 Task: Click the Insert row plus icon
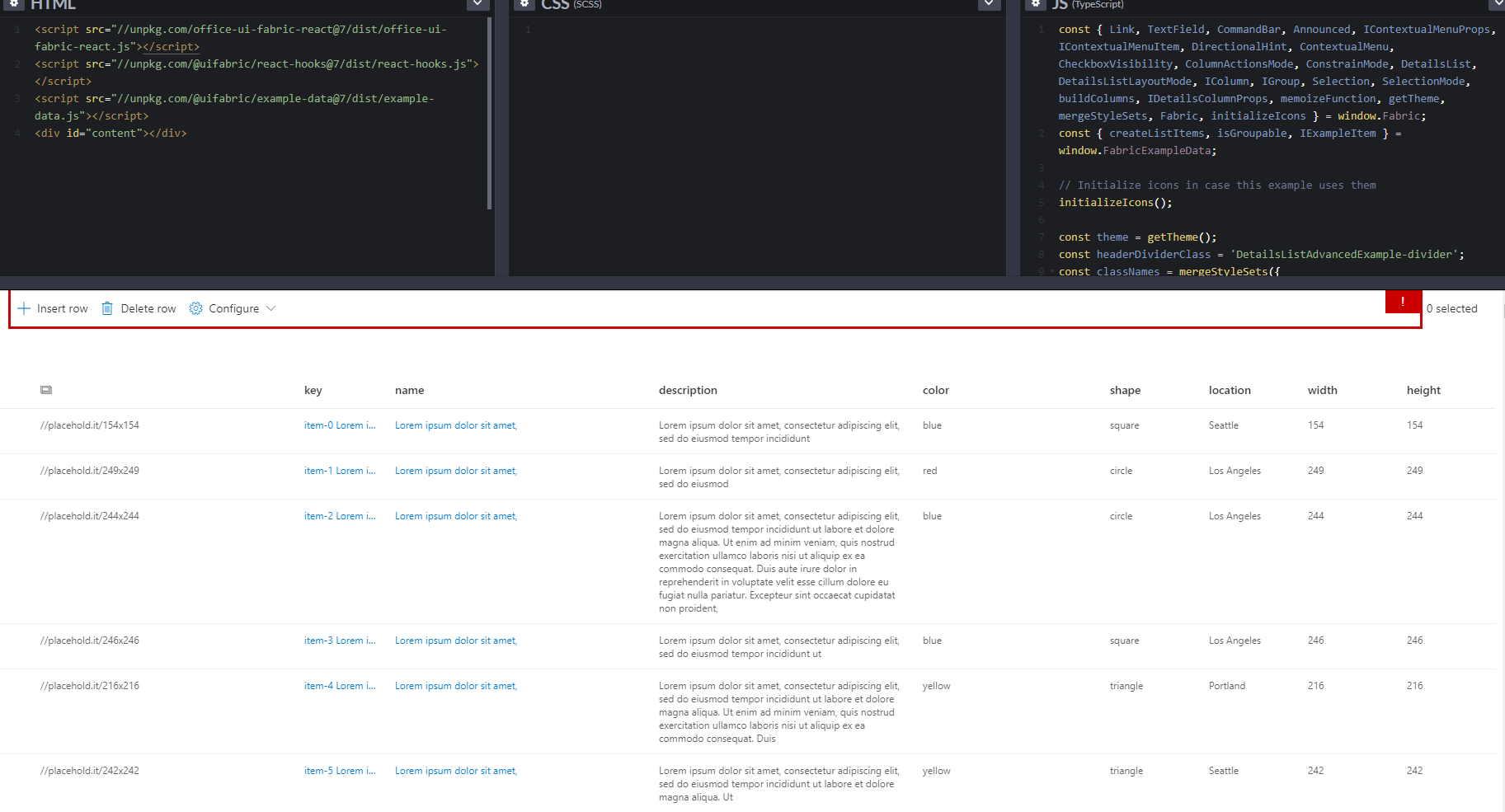23,307
